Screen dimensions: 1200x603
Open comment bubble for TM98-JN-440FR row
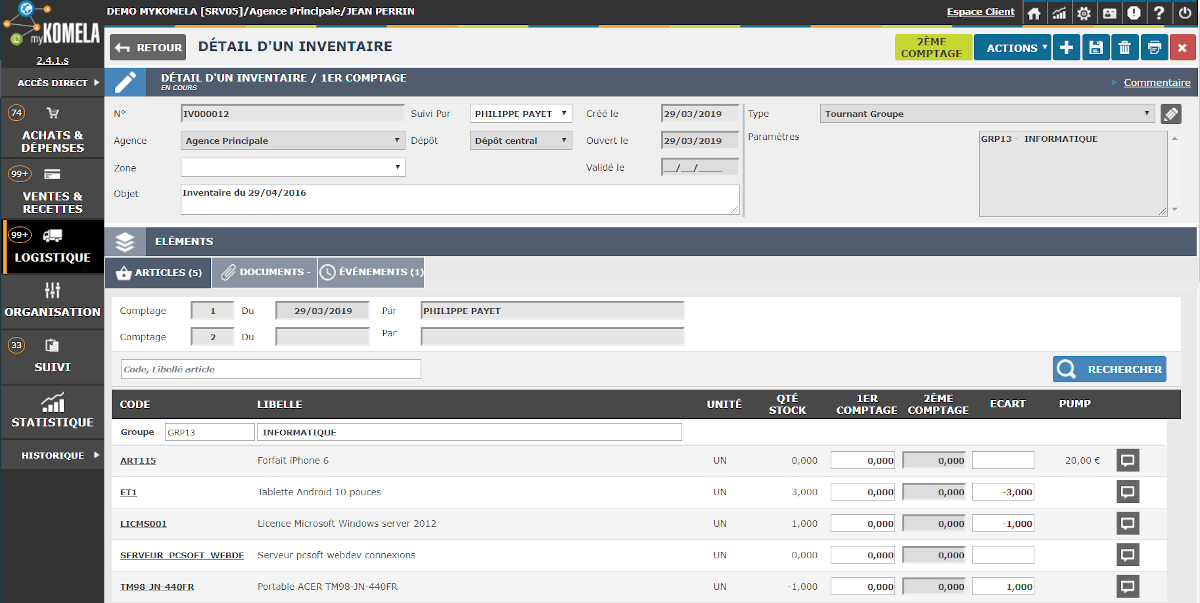click(1128, 586)
